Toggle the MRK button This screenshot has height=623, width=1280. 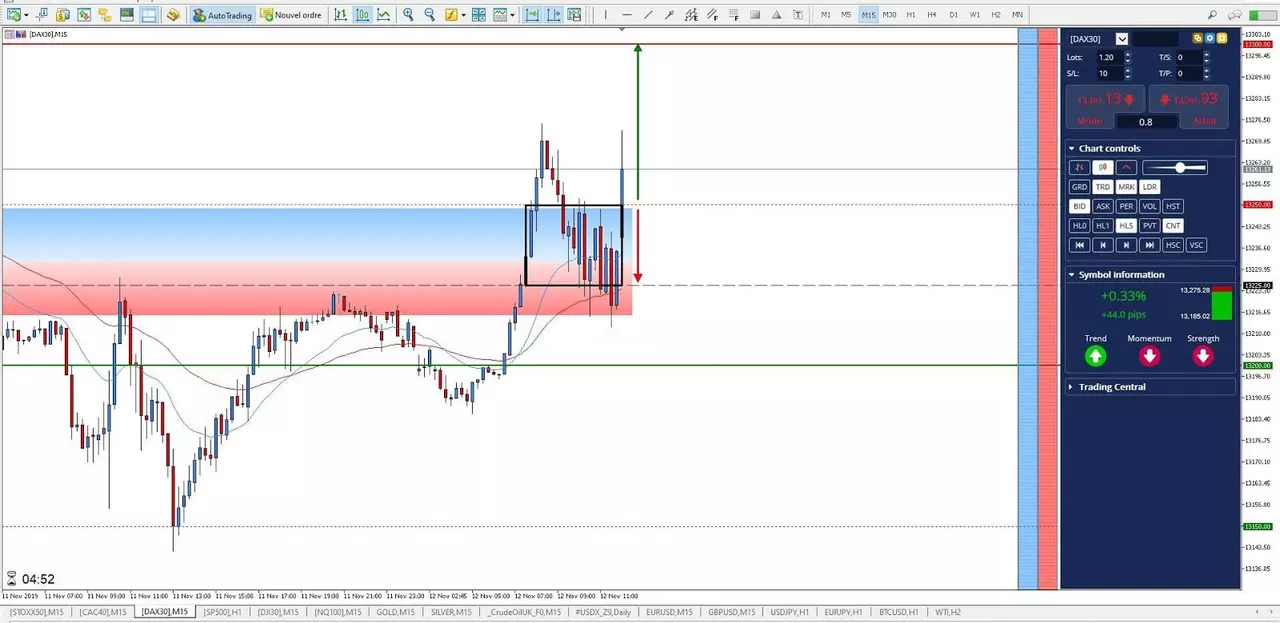pos(1126,187)
